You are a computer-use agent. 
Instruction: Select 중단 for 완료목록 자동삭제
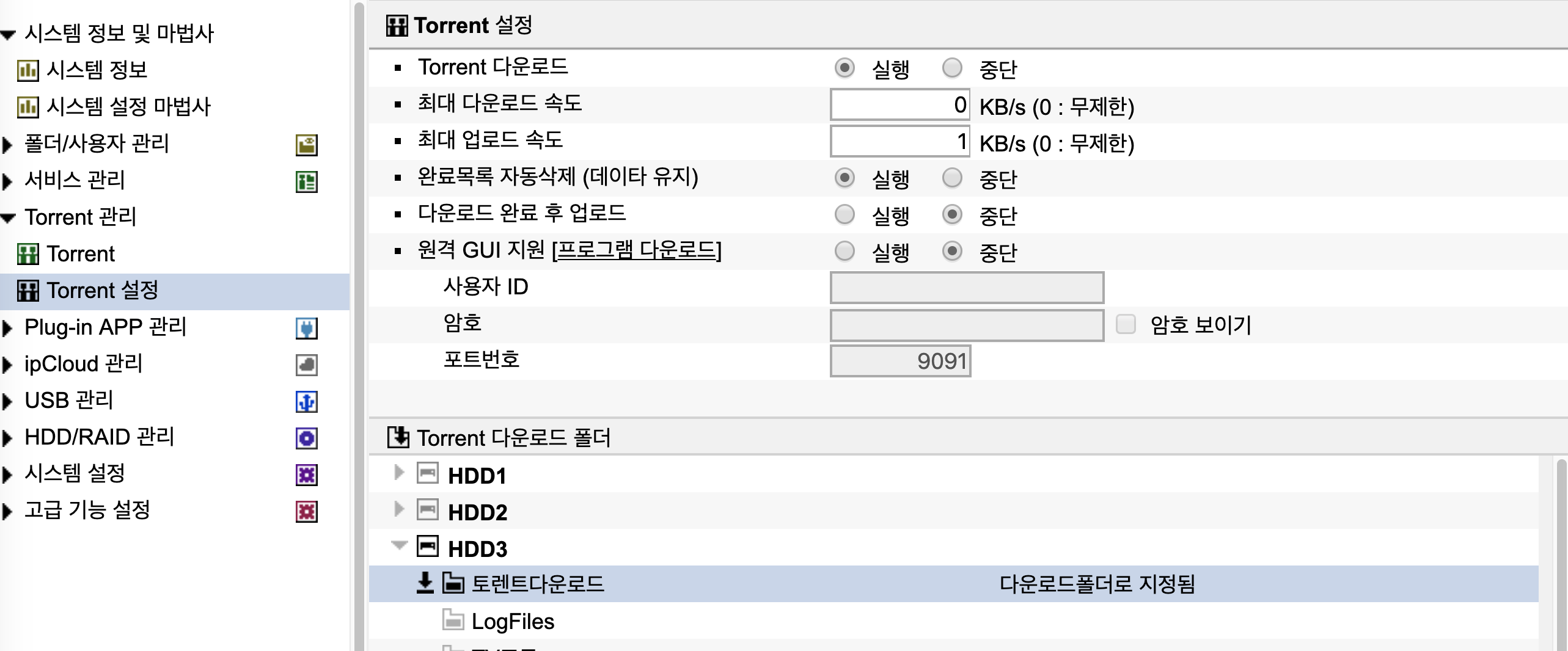(x=952, y=178)
